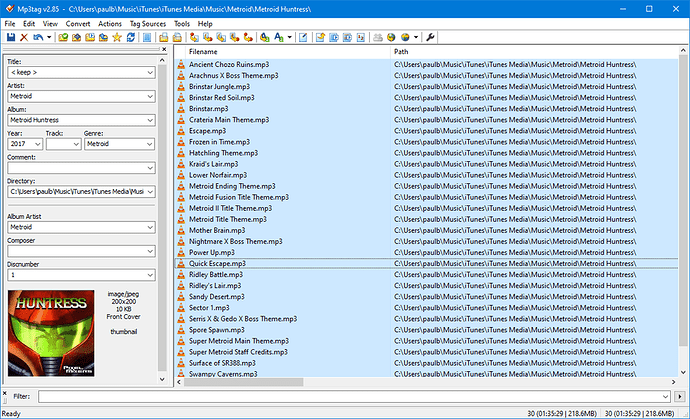Open the Tools menu
The image size is (690, 419).
[182, 22]
